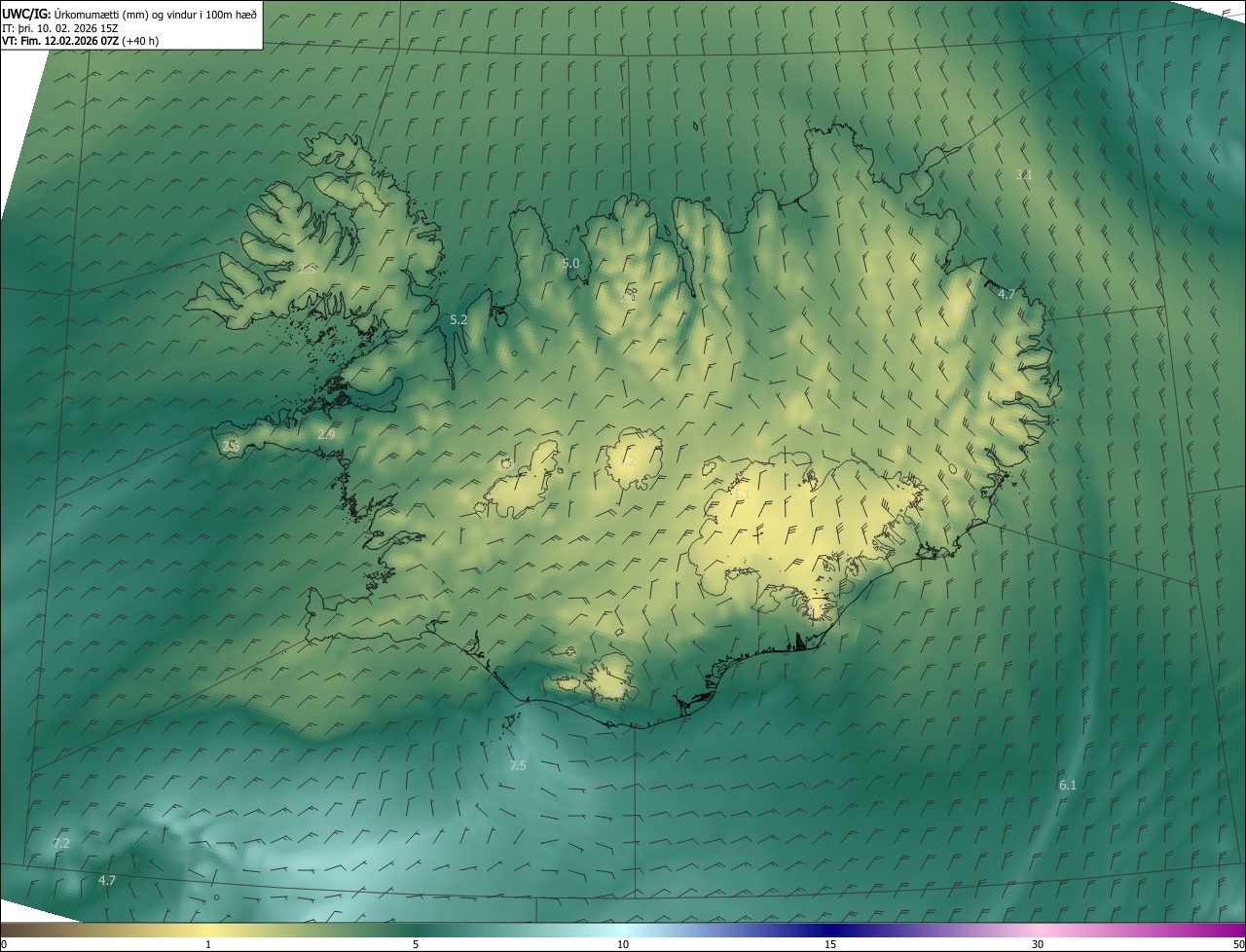Select the 2.9 label on the Snæfellsnes peninsula
Screen dimensions: 1246x952
point(326,434)
